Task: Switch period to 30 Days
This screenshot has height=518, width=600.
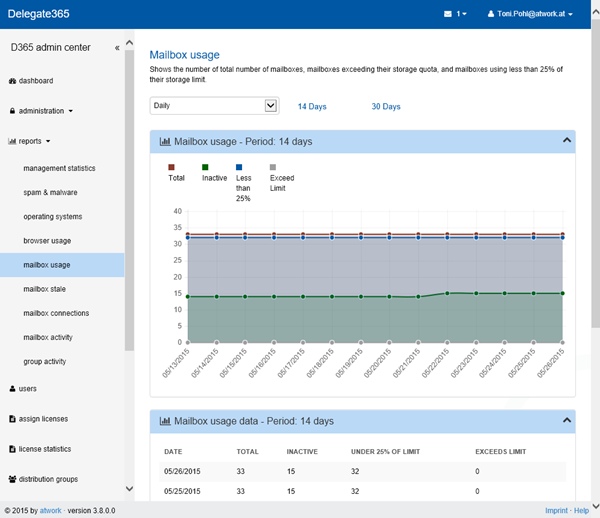Action: pos(386,106)
